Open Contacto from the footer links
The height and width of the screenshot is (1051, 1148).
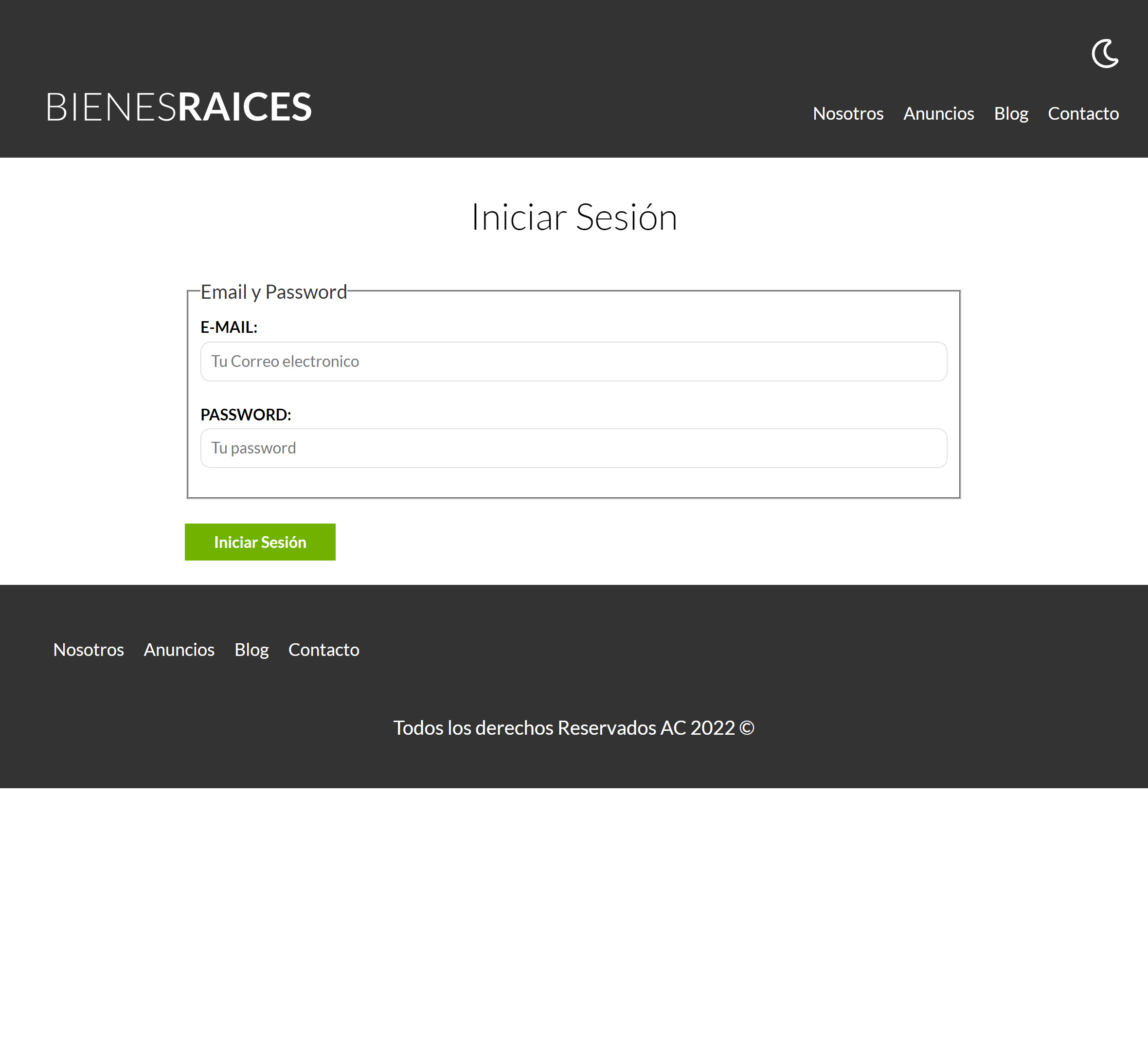[x=323, y=650]
